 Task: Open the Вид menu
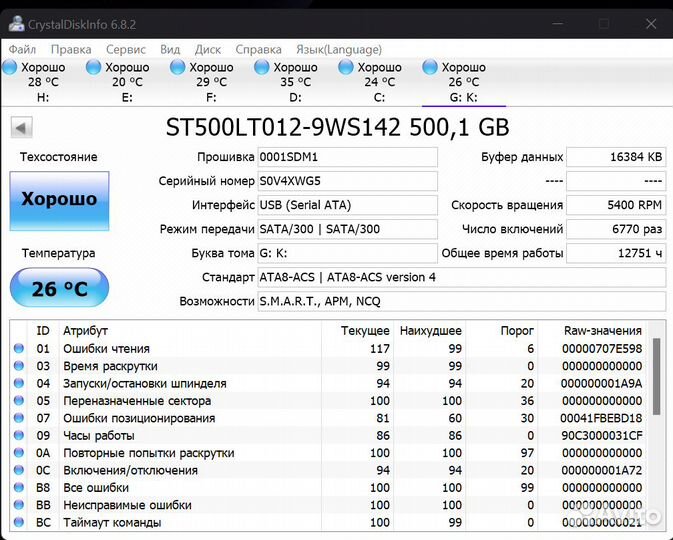click(x=170, y=50)
